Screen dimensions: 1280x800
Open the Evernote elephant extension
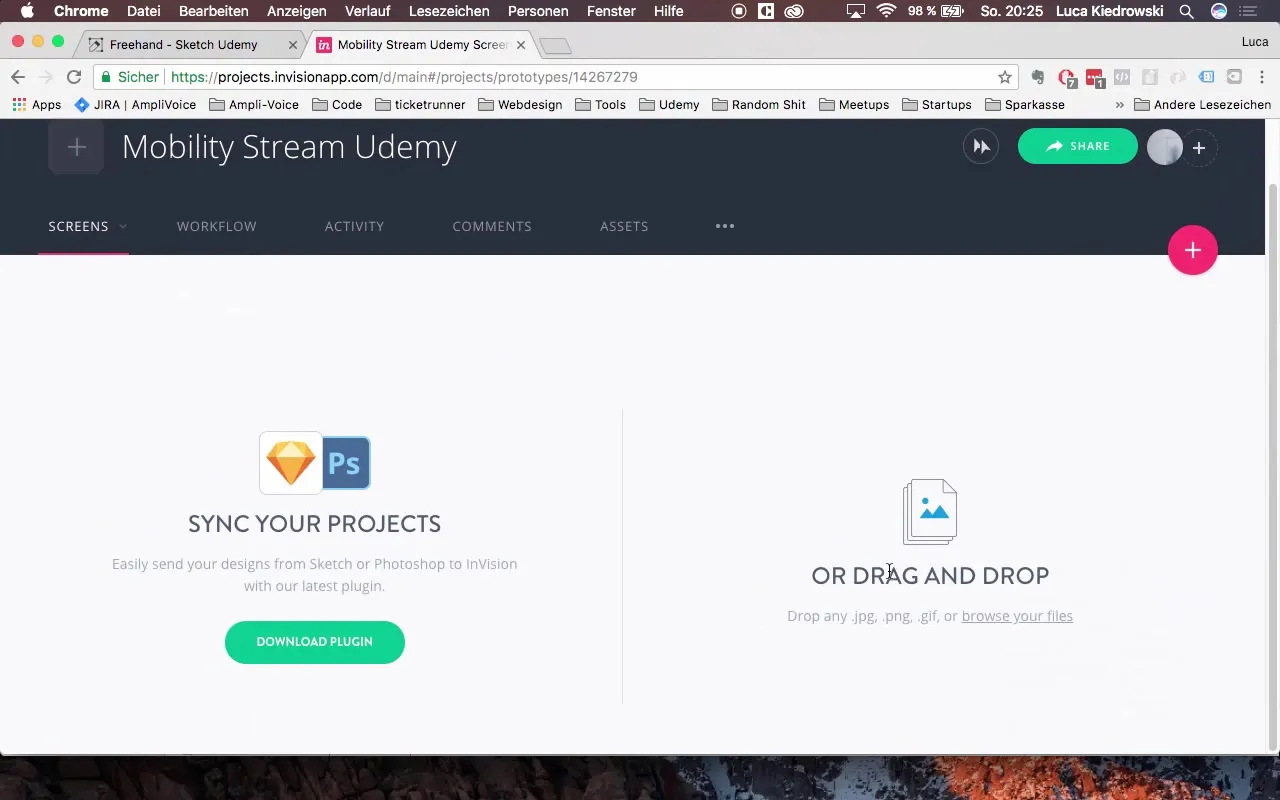click(x=1039, y=77)
